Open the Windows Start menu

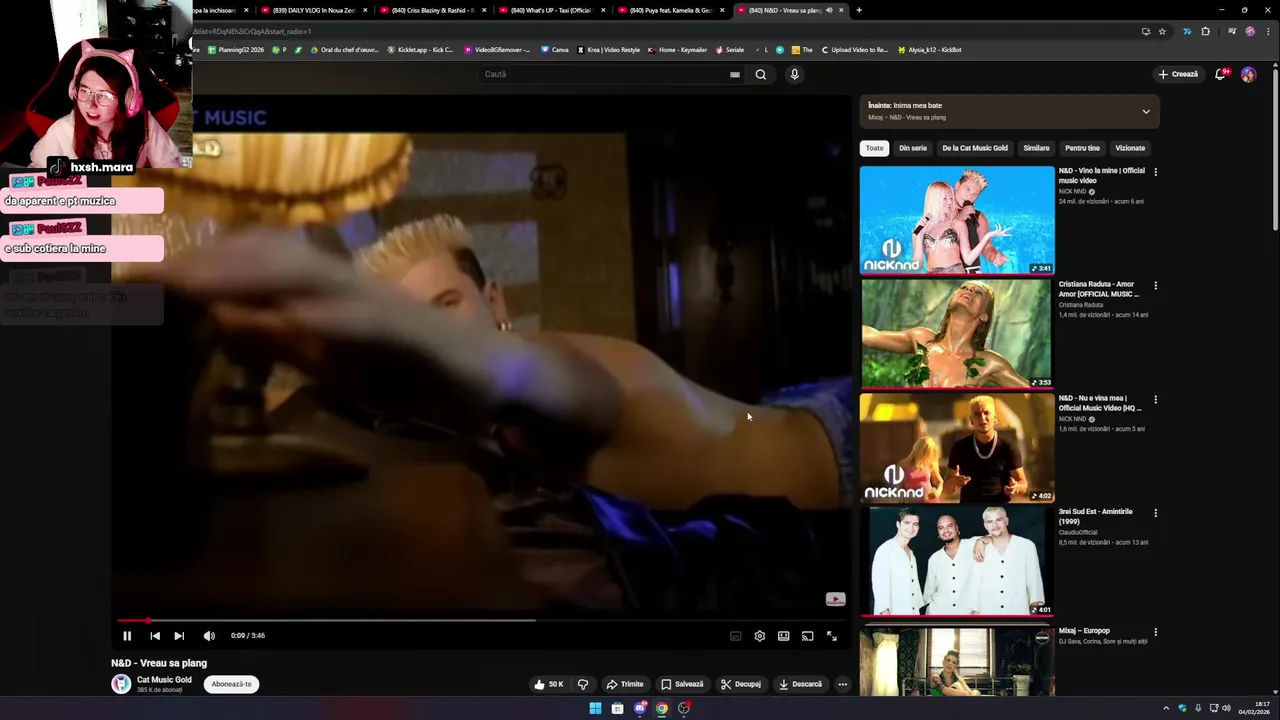pos(595,708)
